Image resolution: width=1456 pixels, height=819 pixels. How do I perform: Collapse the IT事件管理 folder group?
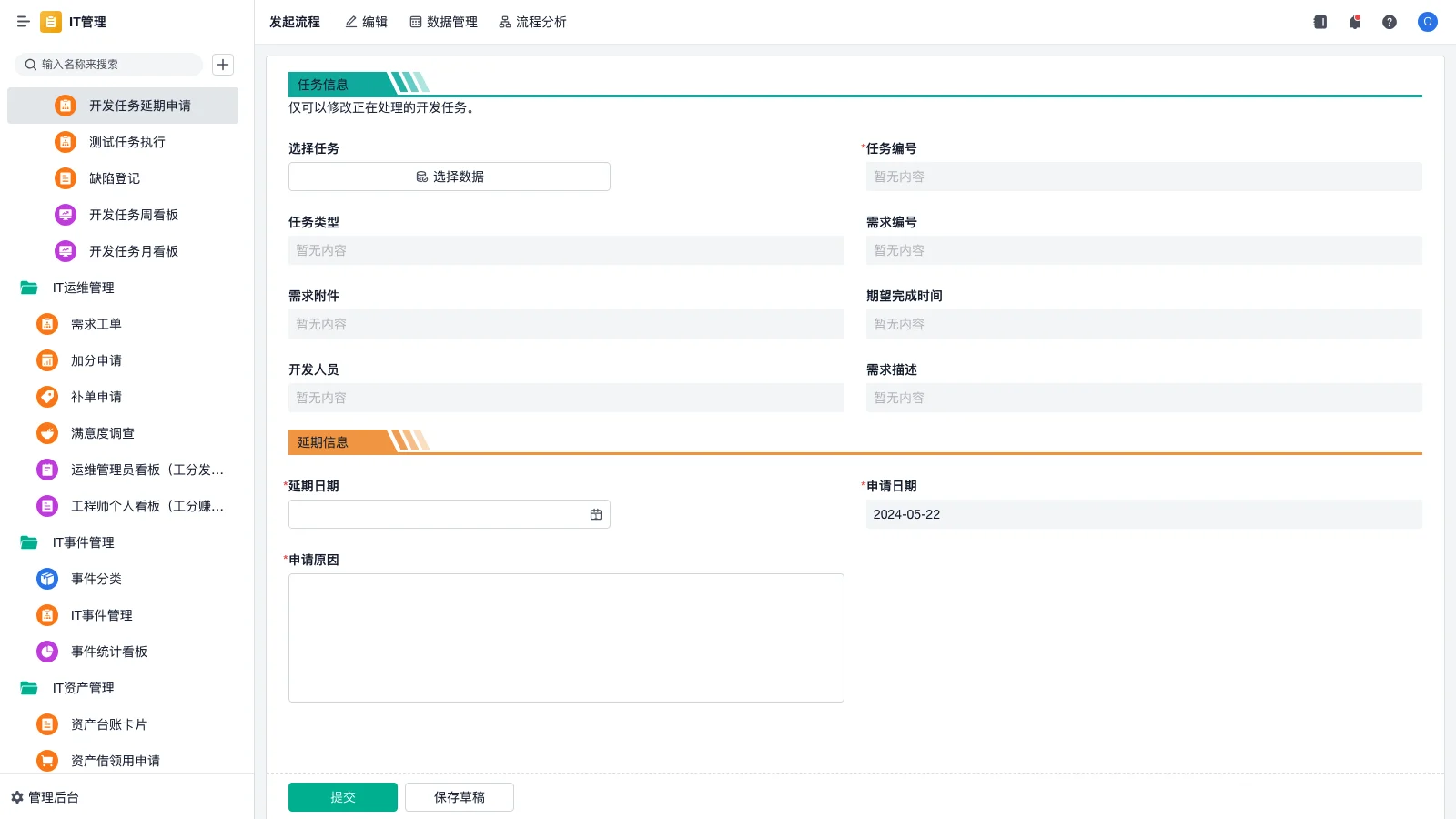pyautogui.click(x=29, y=542)
